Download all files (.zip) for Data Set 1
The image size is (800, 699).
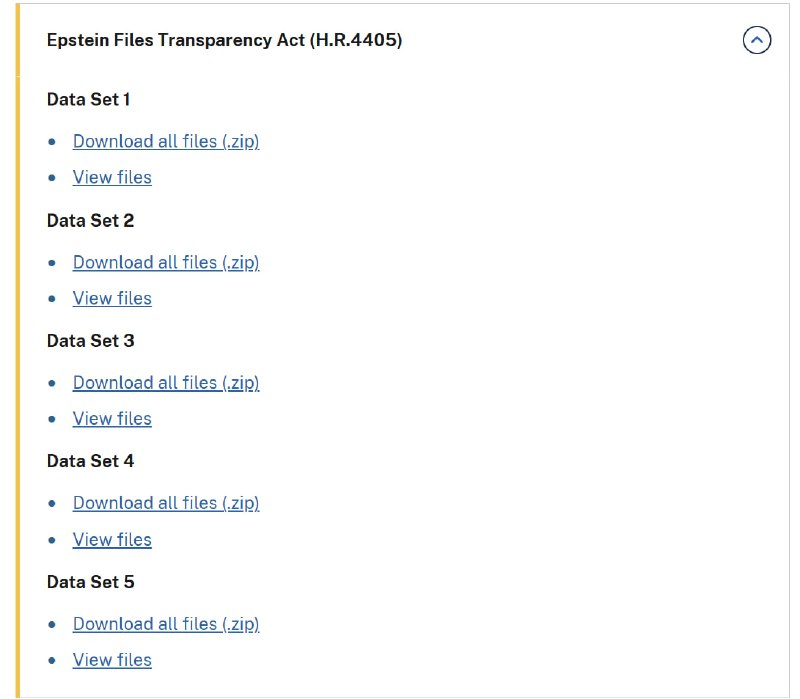(166, 141)
